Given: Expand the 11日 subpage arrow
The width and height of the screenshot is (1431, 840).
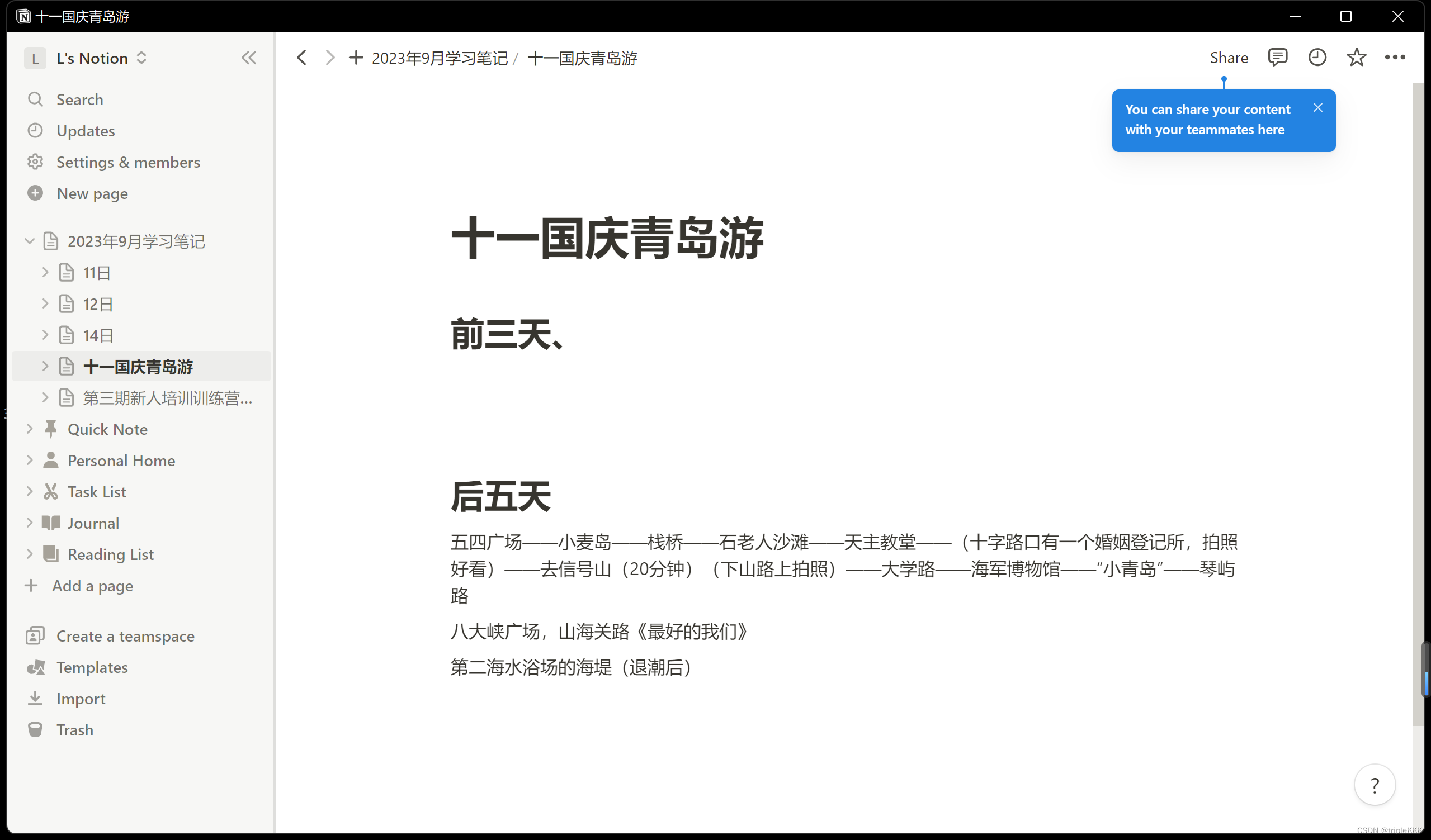Looking at the screenshot, I should point(45,272).
